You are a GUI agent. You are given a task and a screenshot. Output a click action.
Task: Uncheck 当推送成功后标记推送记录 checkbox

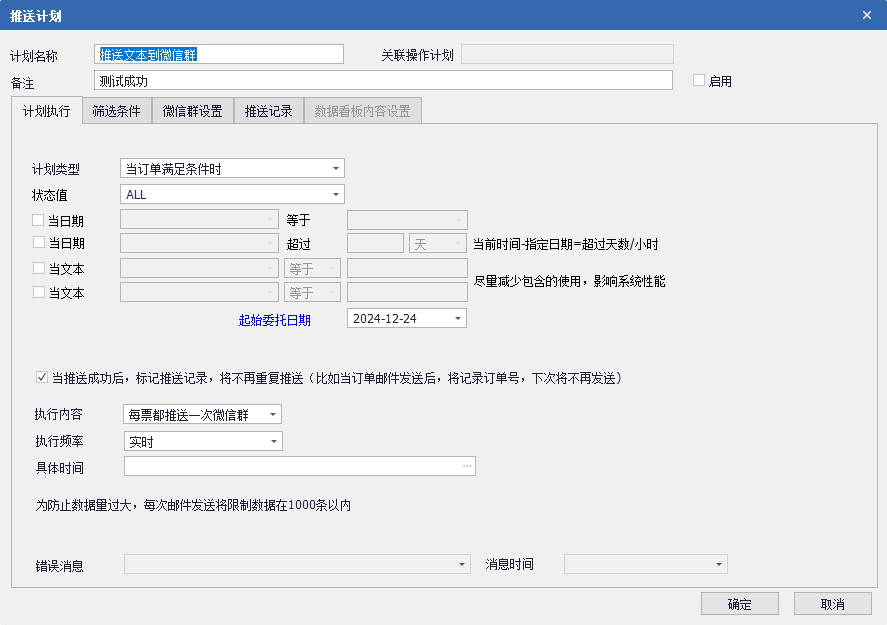click(41, 377)
